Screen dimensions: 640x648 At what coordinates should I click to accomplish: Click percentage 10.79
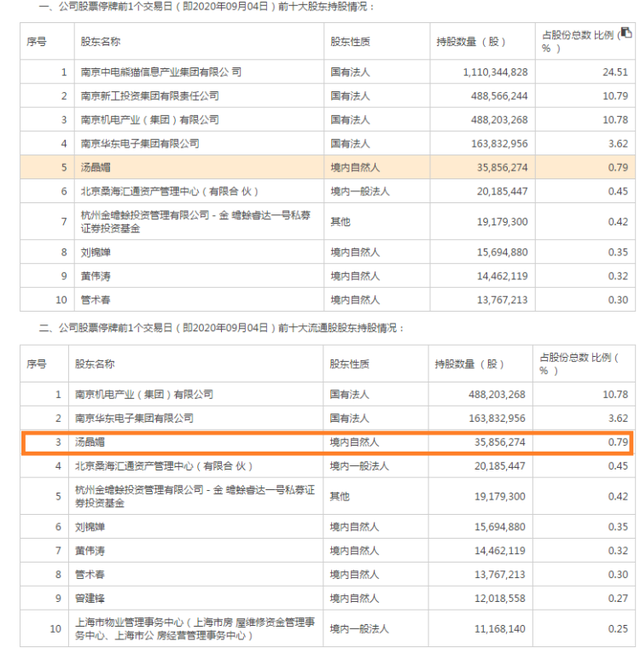point(615,96)
